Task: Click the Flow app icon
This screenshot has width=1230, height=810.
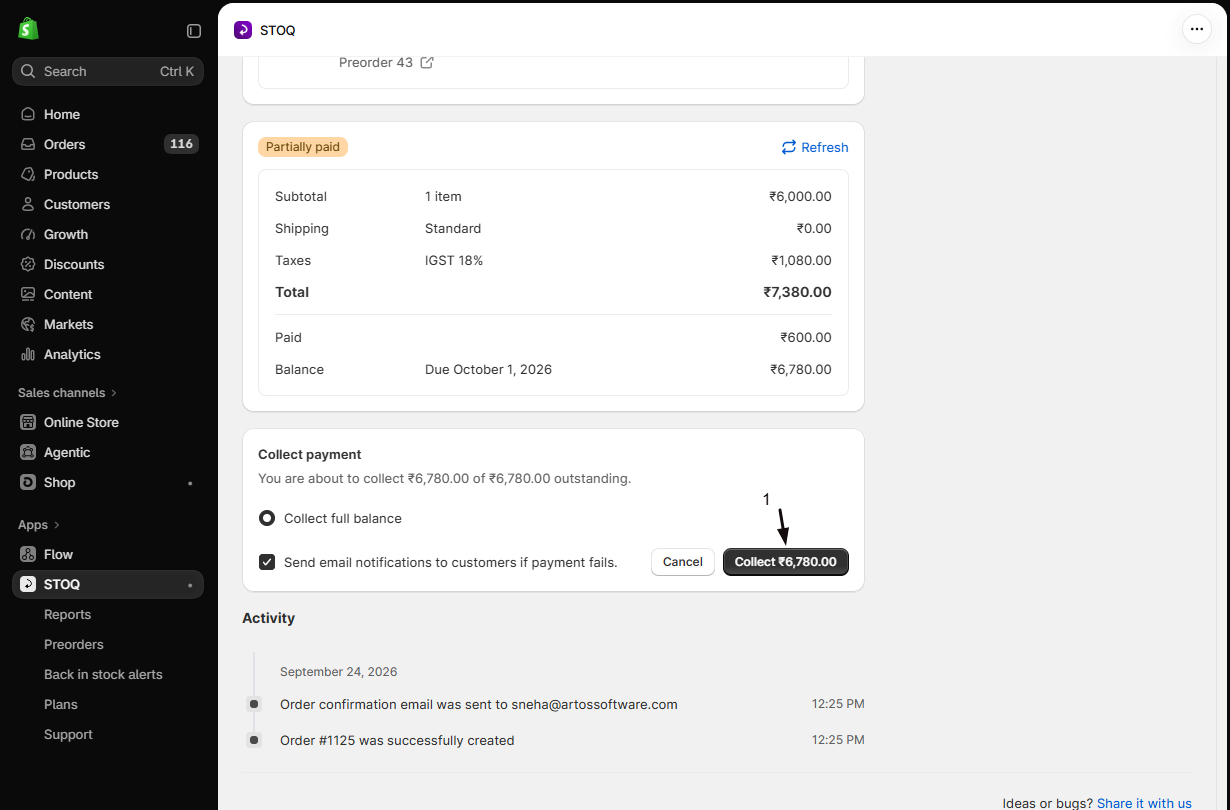Action: tap(28, 554)
